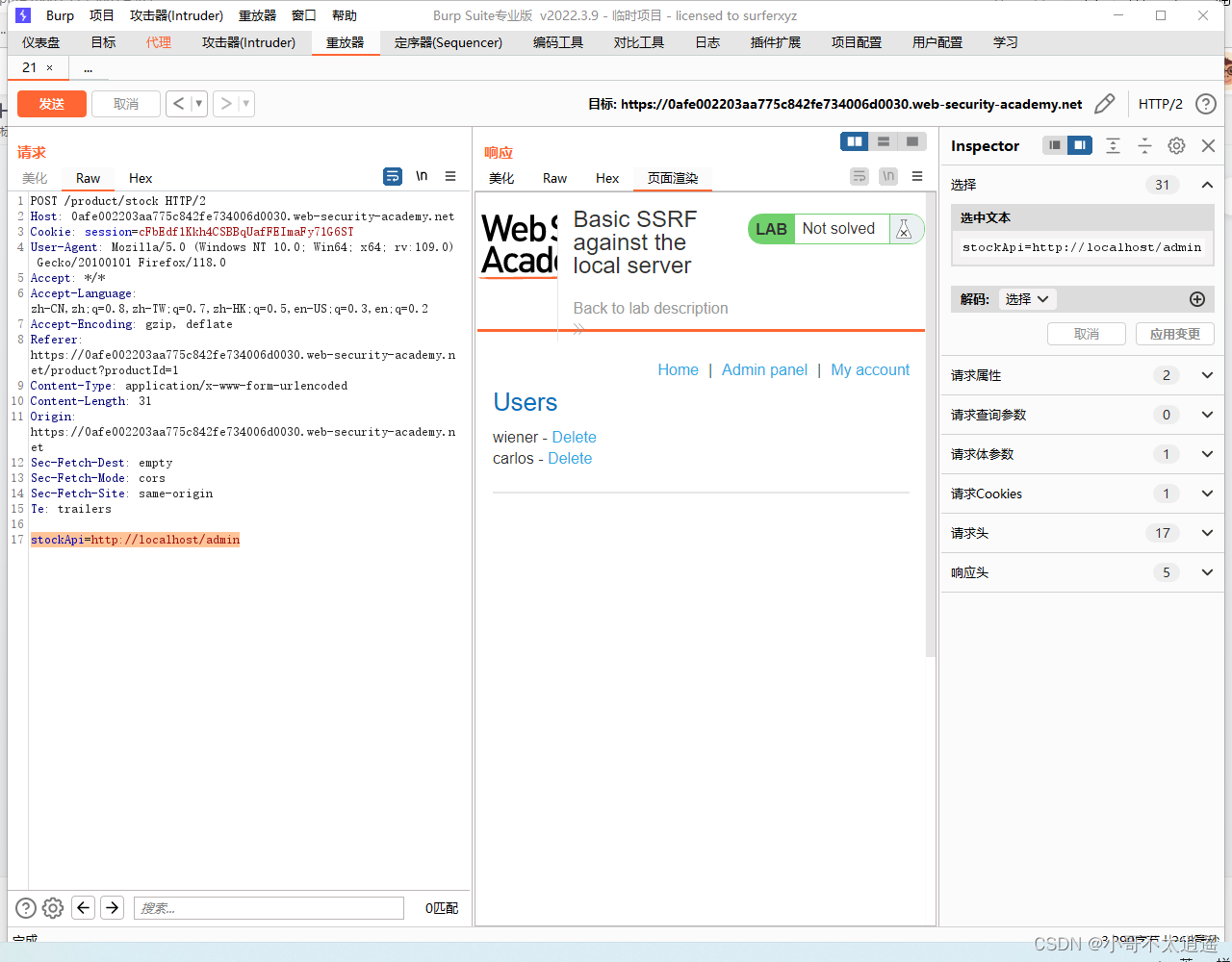Viewport: 1232px width, 962px height.
Task: Expand the 请求属性 section
Action: tap(1207, 375)
